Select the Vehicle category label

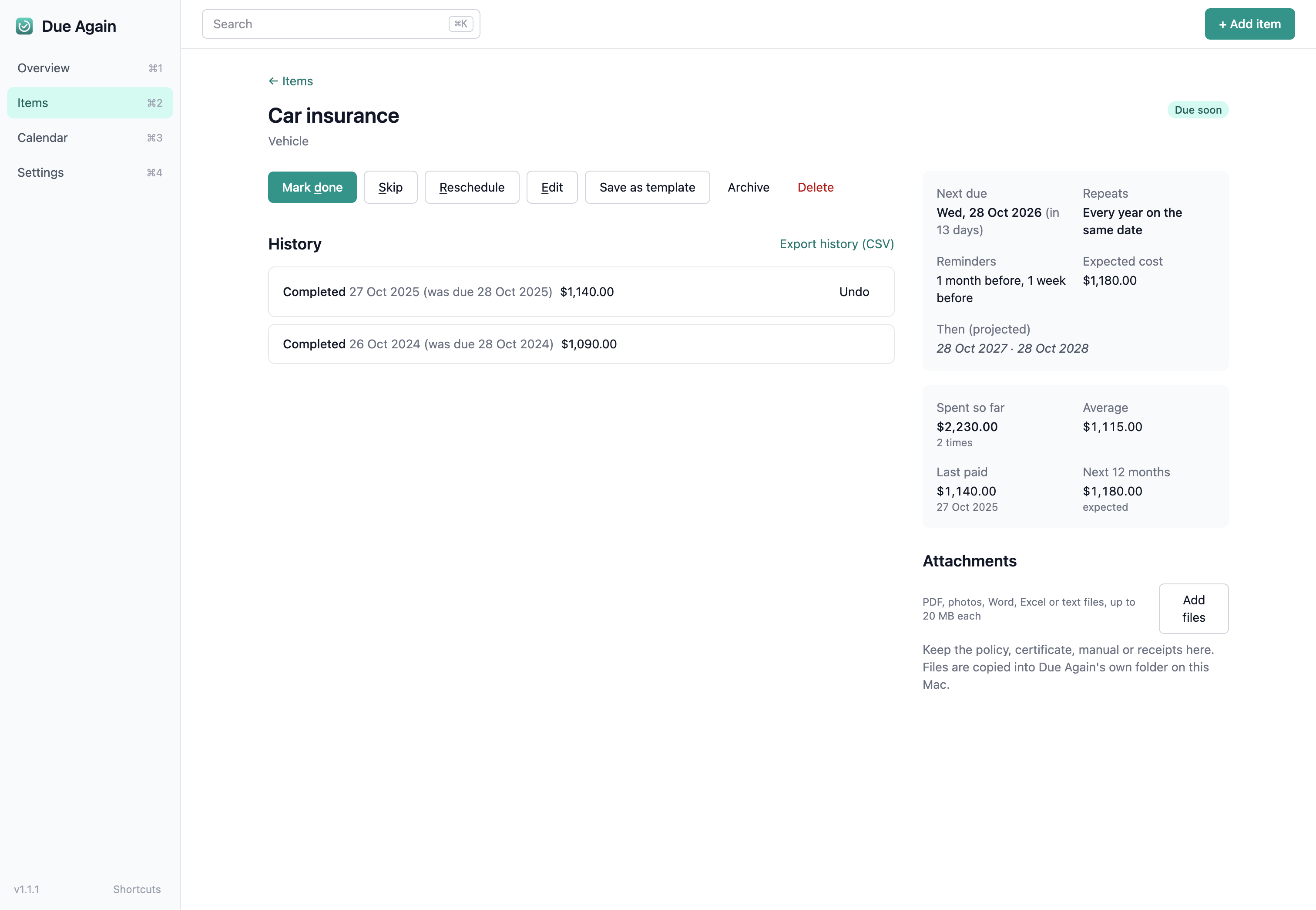(x=289, y=142)
